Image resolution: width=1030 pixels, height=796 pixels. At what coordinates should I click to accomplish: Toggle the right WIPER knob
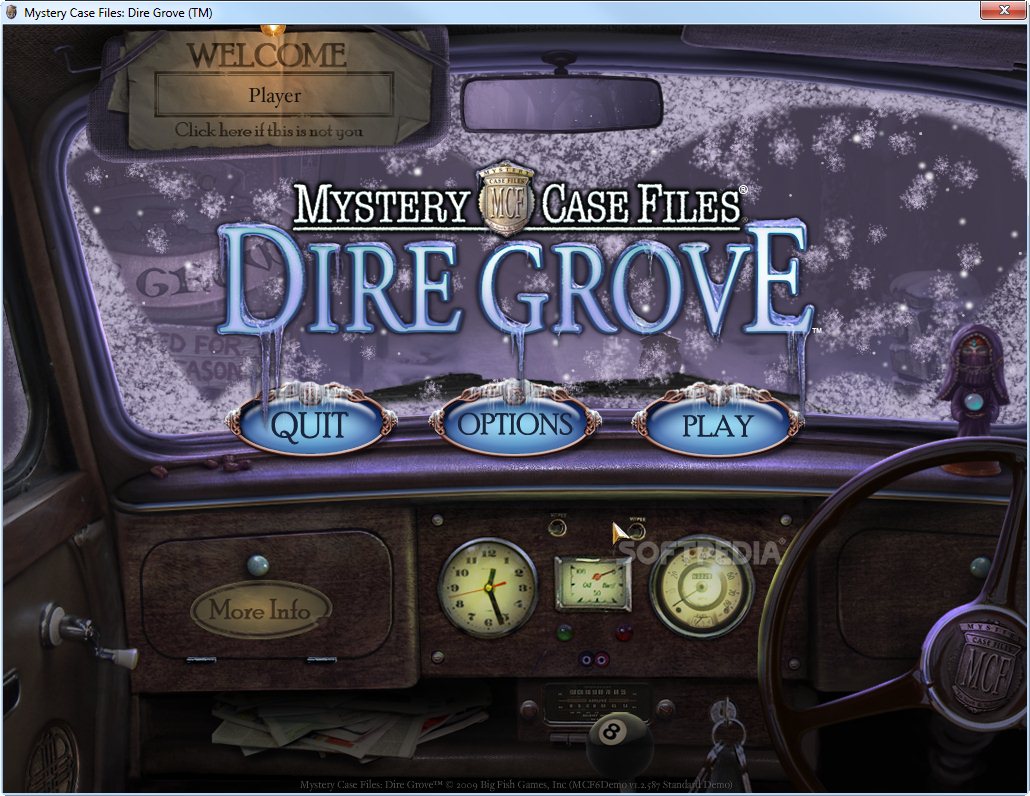point(636,528)
